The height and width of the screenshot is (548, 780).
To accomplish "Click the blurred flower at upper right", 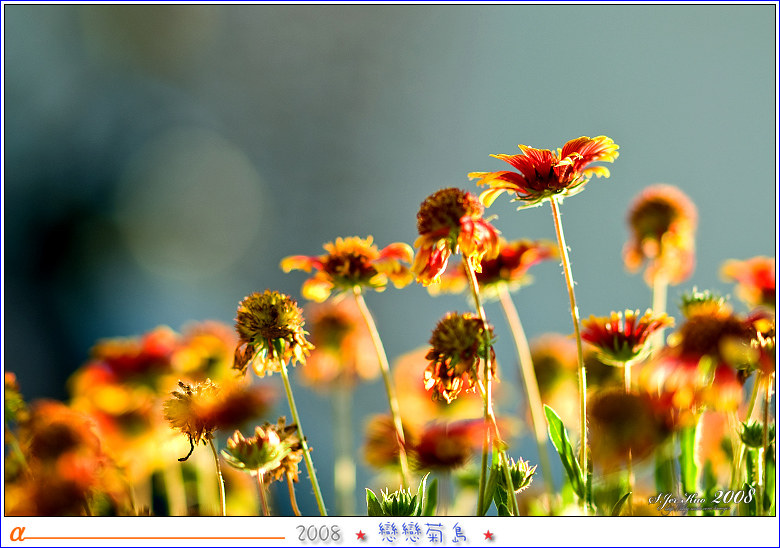I will 660,230.
